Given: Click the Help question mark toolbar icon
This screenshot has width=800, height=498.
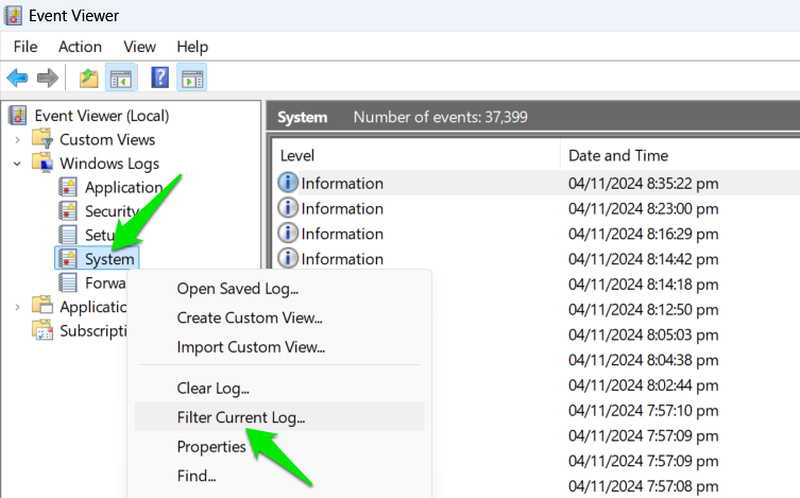Looking at the screenshot, I should point(160,78).
